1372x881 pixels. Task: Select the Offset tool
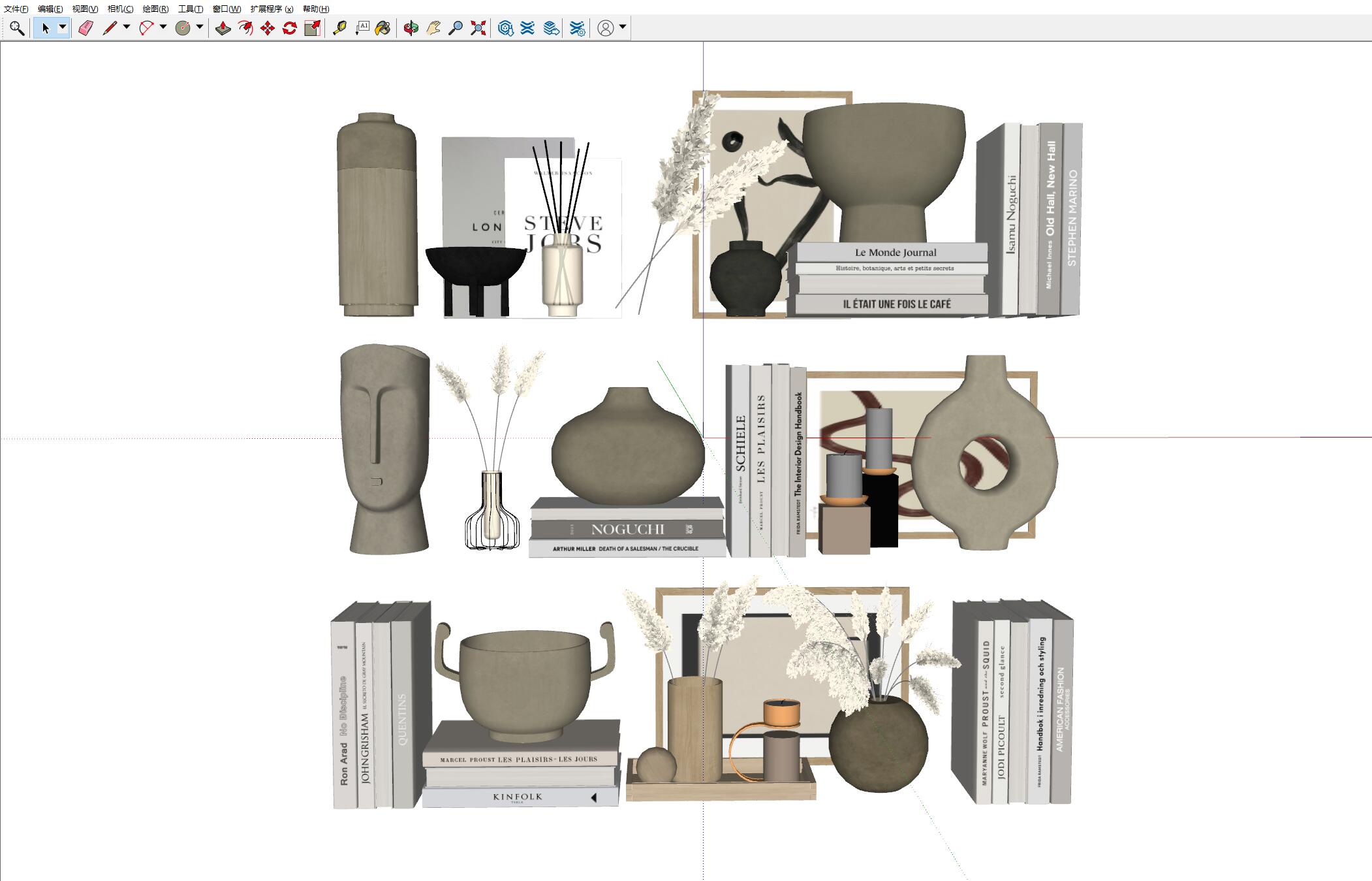[245, 28]
